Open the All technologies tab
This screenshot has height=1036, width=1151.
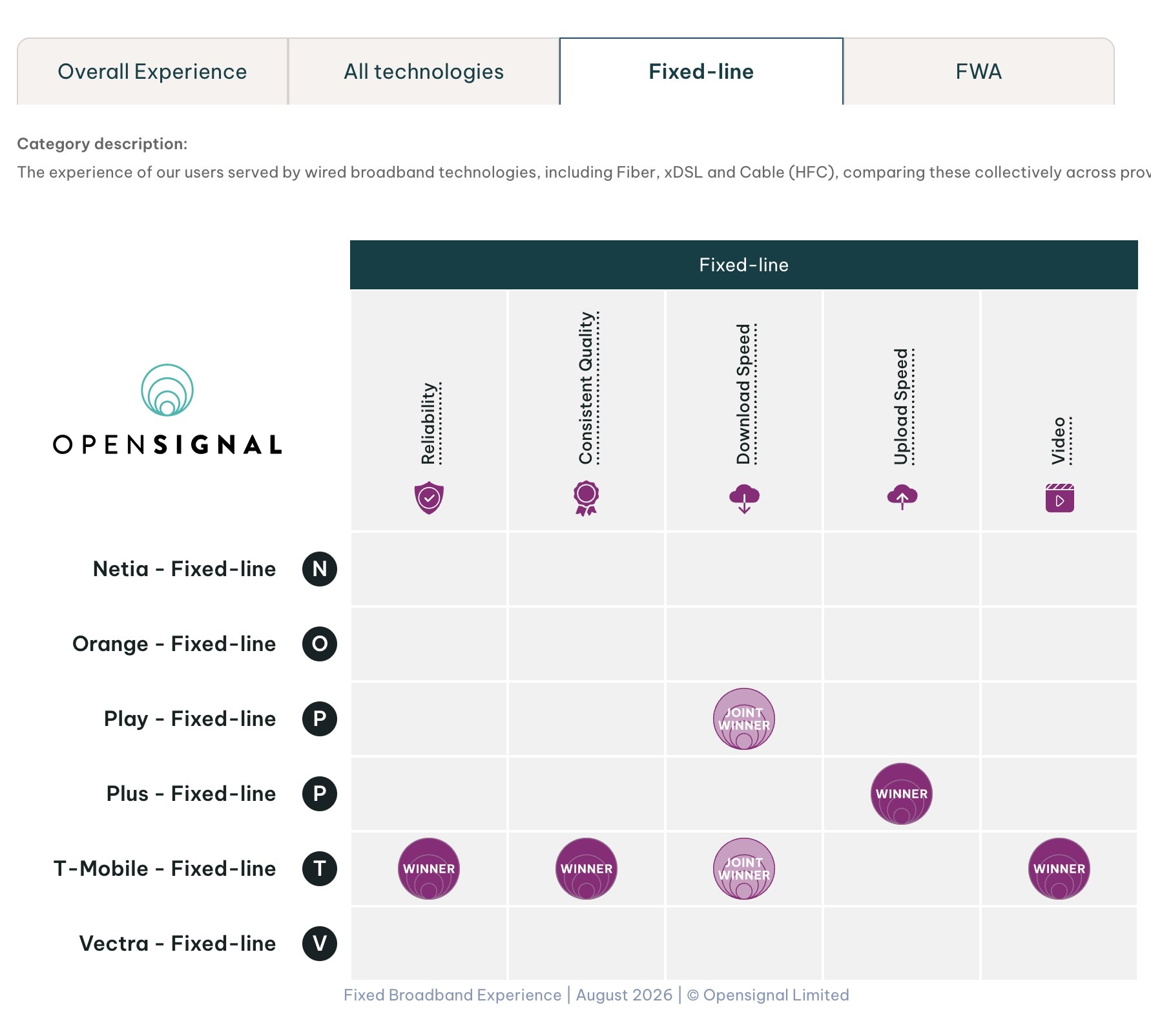424,72
